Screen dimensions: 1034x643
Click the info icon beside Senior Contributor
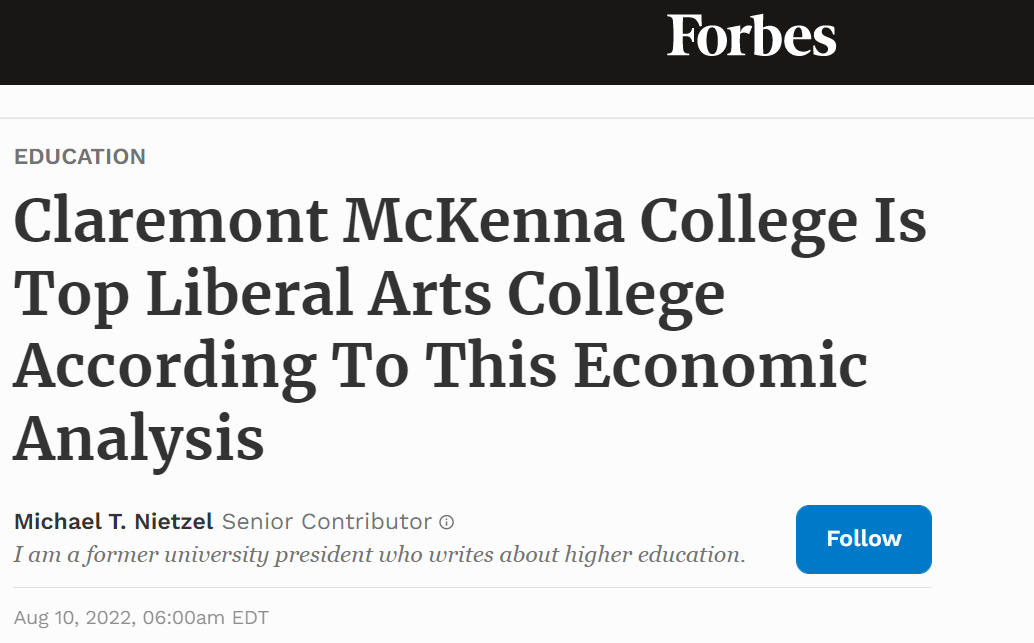(x=447, y=522)
